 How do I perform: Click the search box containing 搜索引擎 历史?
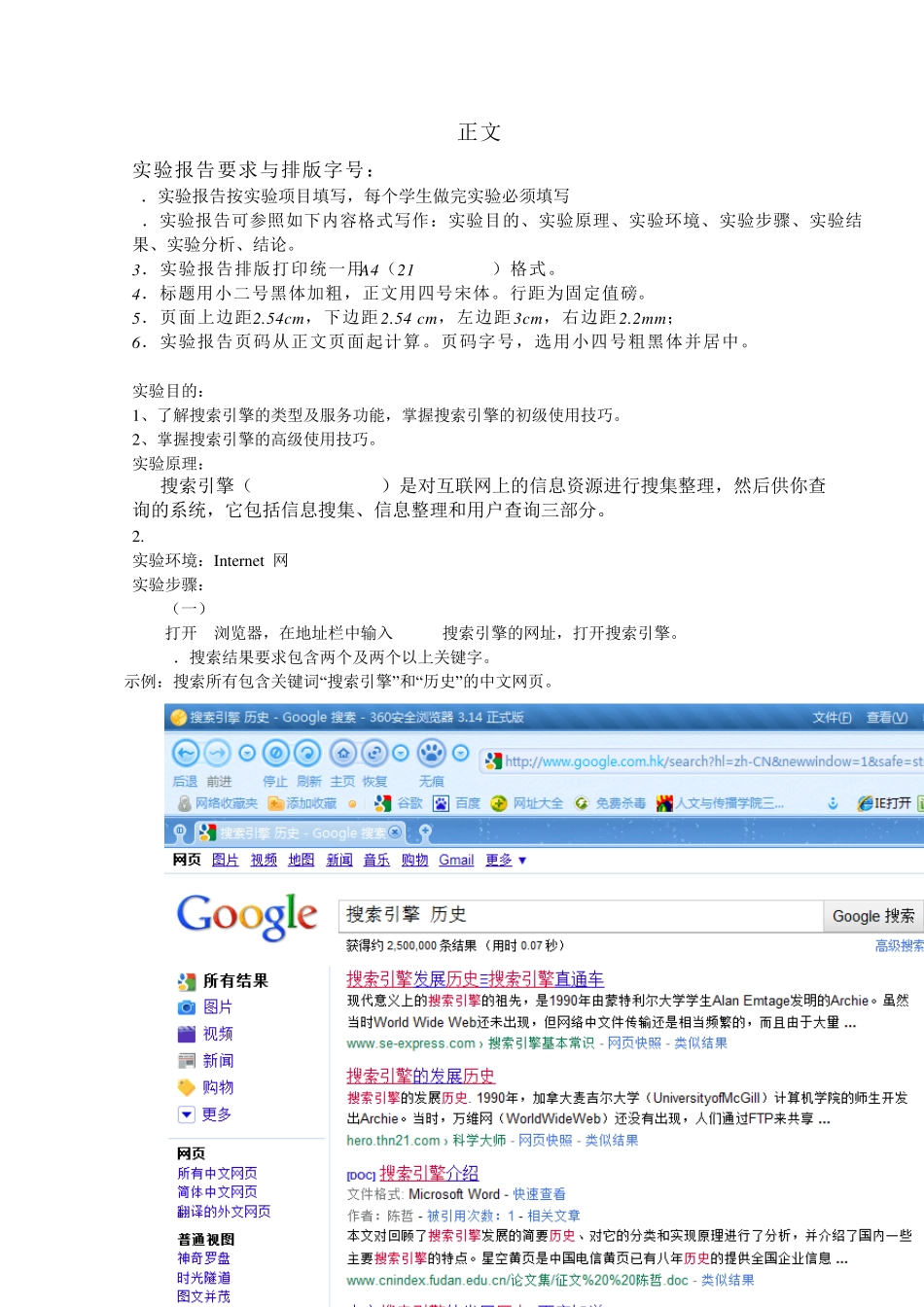[581, 915]
